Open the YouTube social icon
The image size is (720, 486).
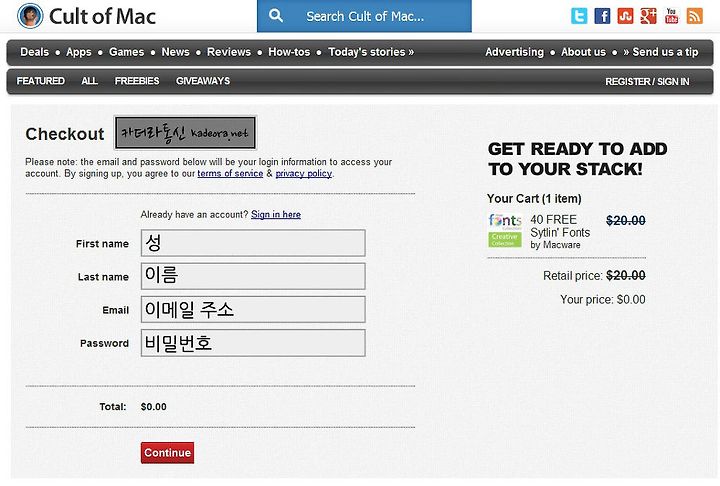tap(671, 16)
